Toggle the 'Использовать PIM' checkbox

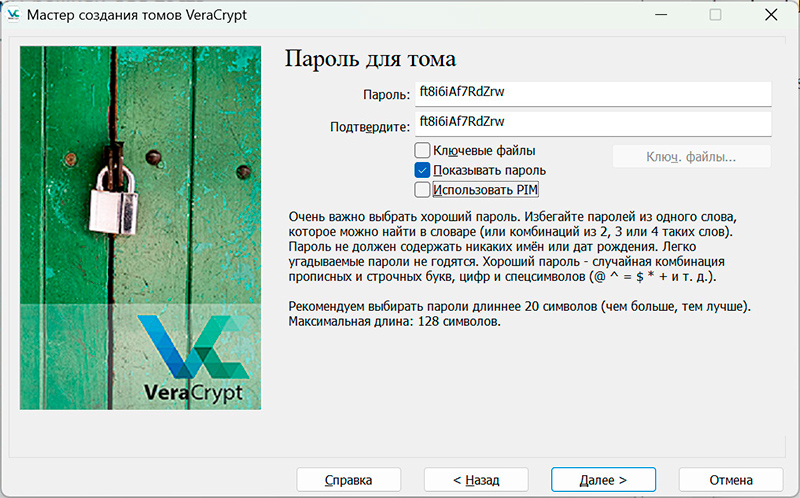pos(422,189)
